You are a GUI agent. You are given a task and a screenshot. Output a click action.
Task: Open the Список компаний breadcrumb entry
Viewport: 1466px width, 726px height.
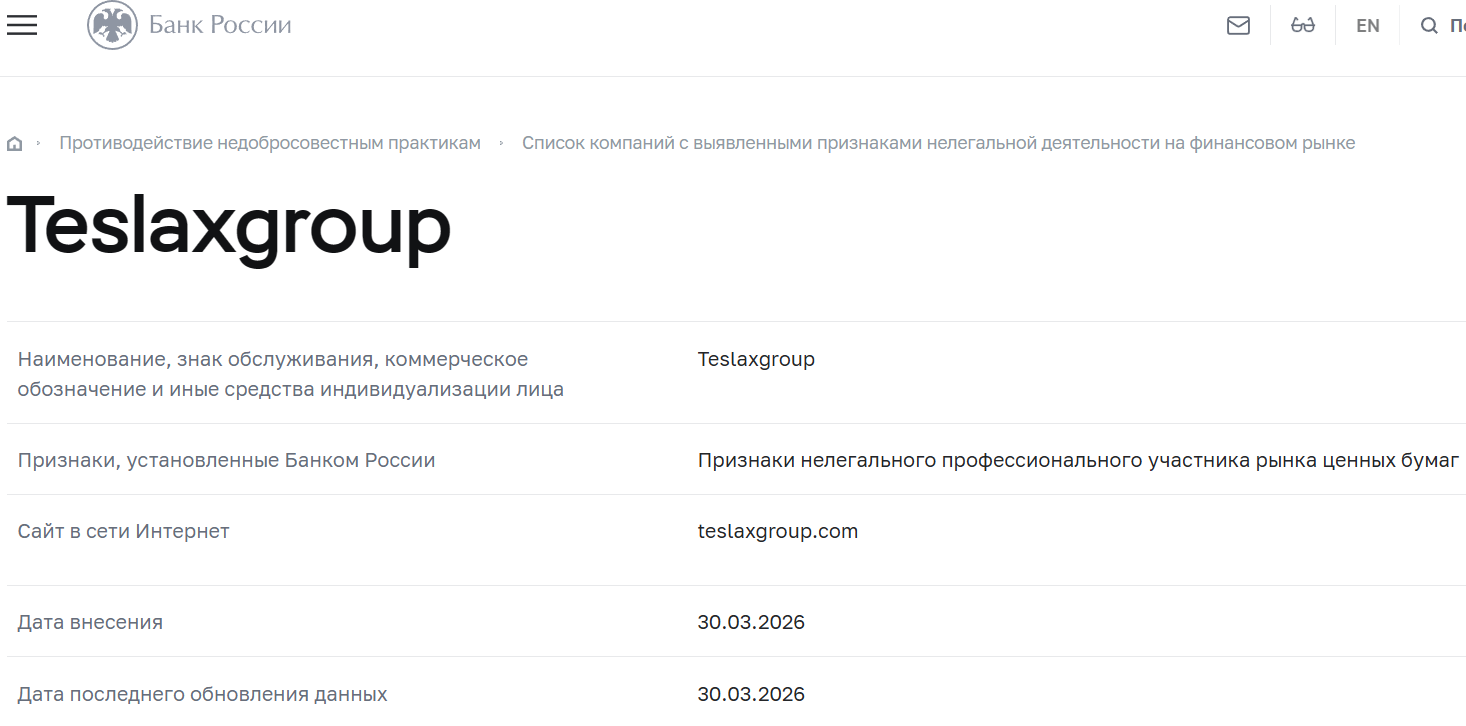938,142
